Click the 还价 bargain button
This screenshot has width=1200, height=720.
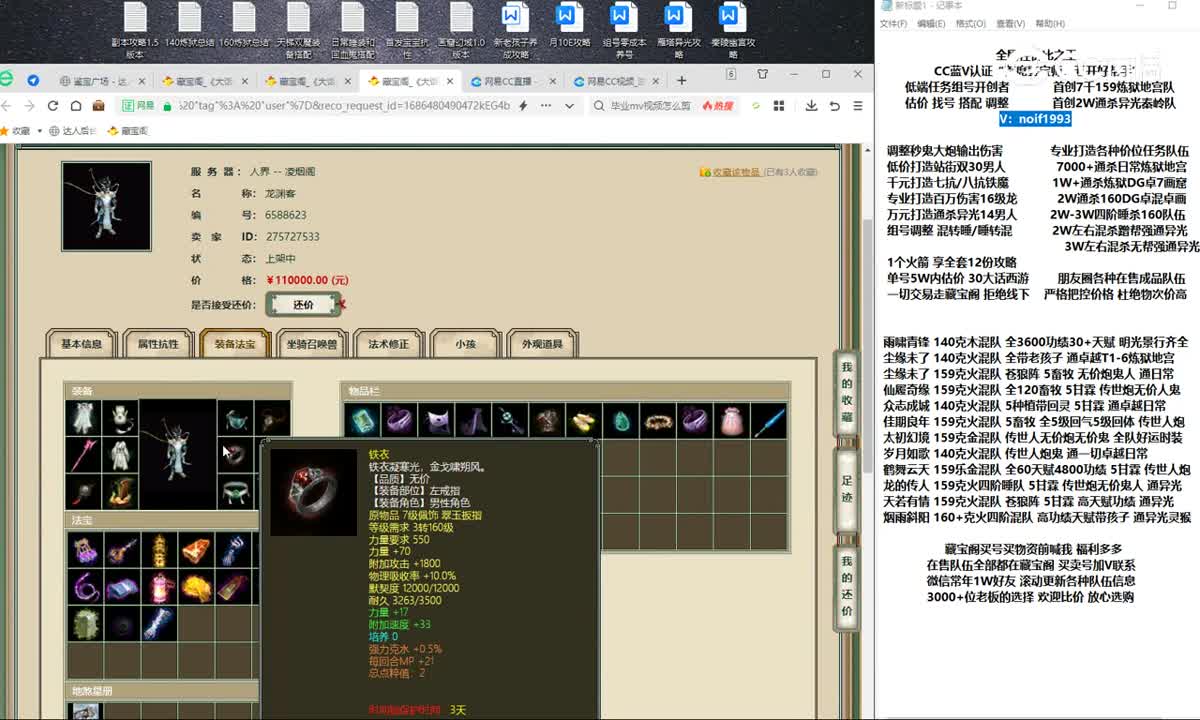click(x=303, y=305)
